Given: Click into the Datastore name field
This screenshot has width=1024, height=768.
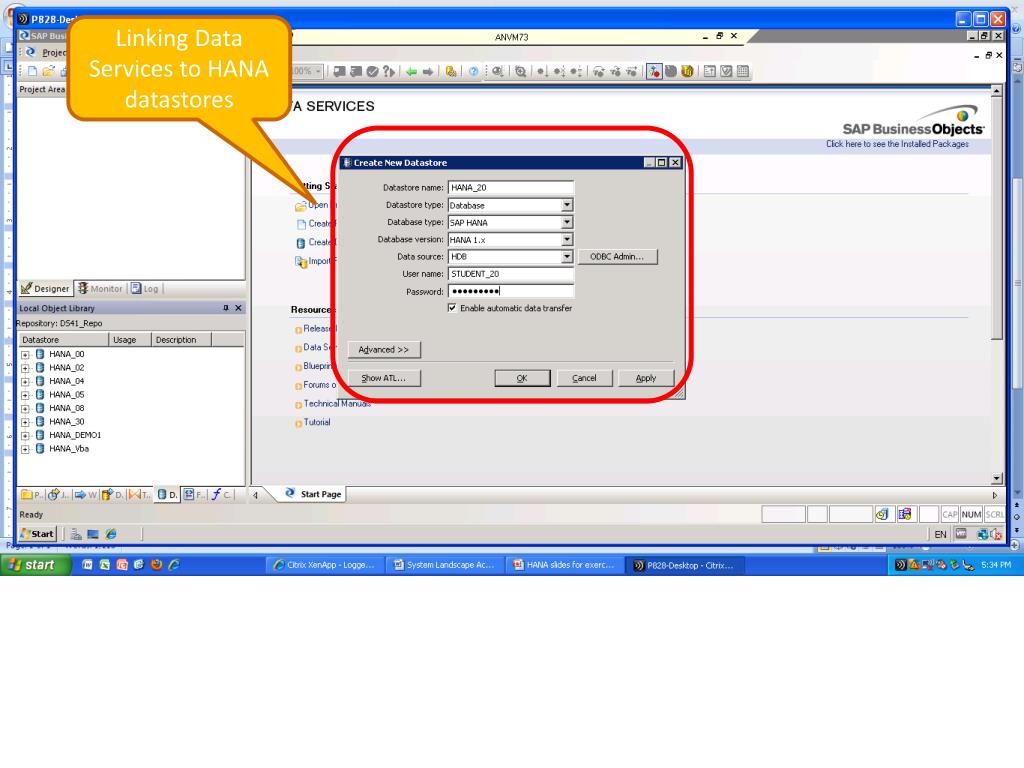Looking at the screenshot, I should pyautogui.click(x=511, y=187).
